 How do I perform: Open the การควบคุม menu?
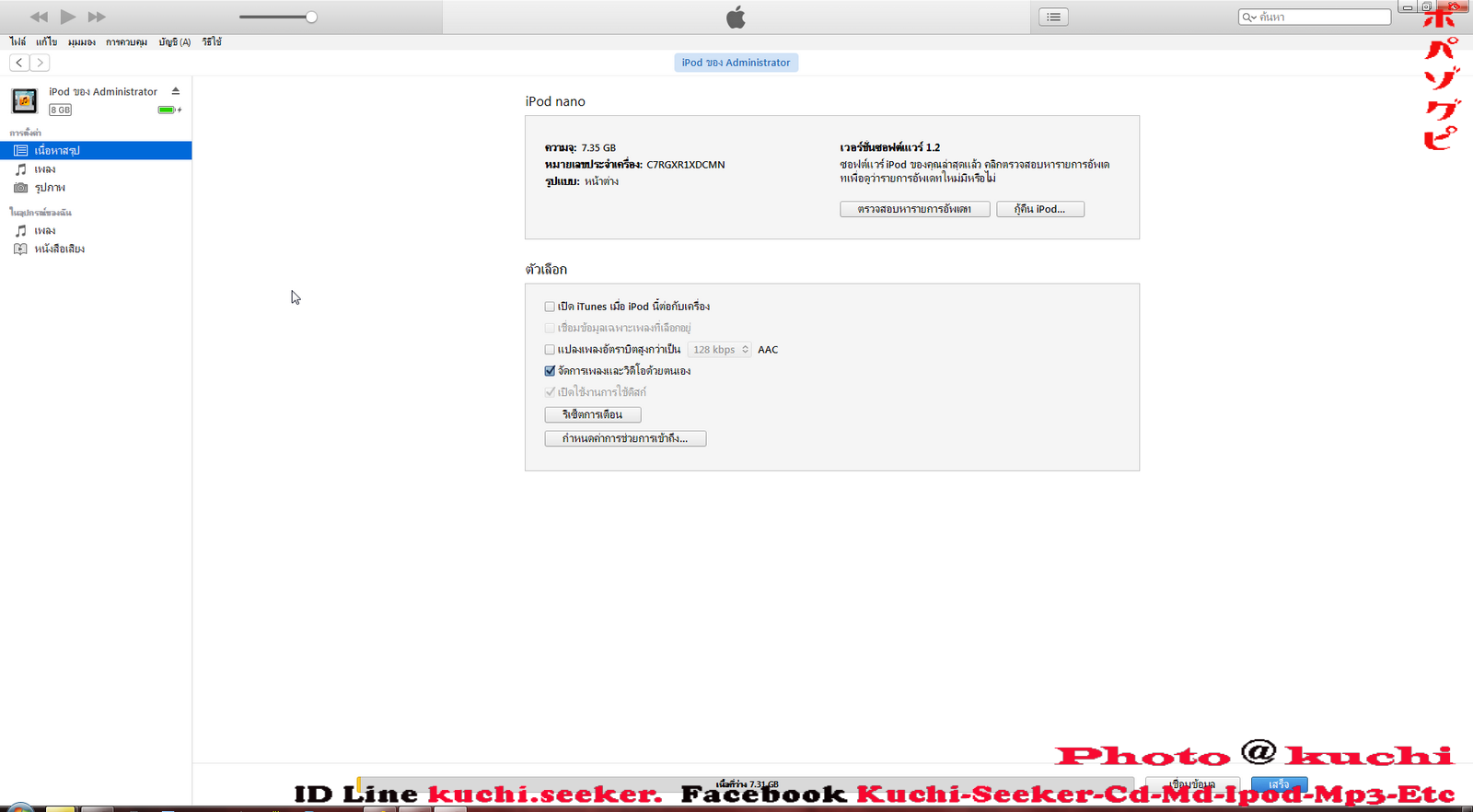(126, 42)
